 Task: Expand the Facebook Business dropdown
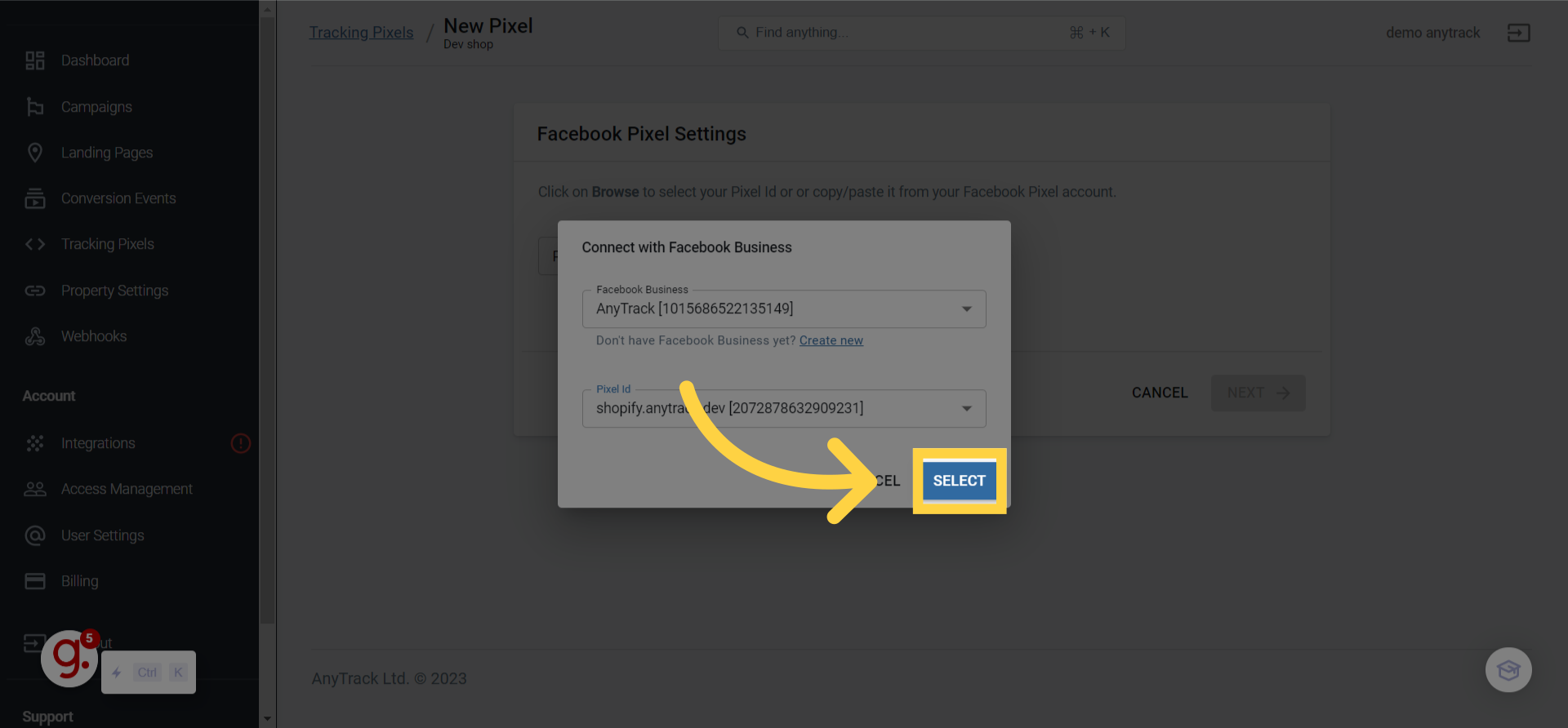[966, 309]
